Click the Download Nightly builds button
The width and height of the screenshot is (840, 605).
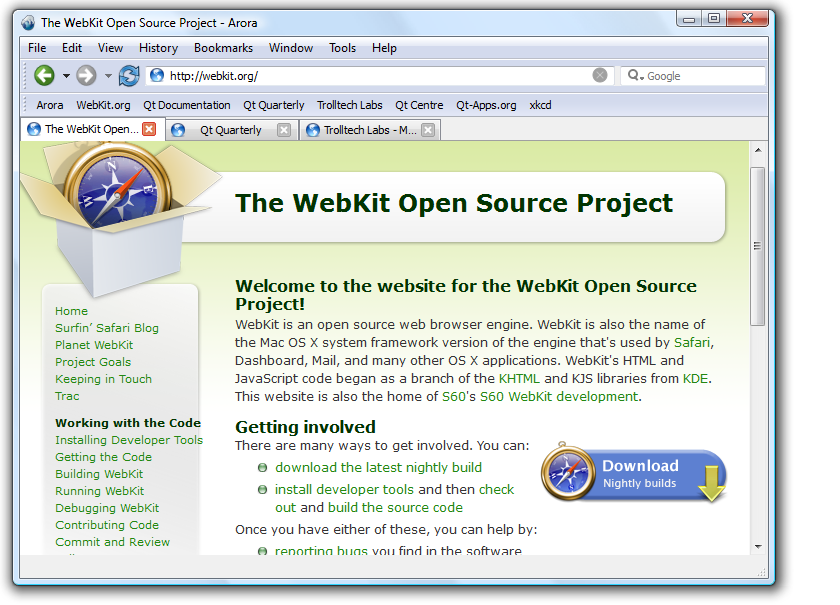click(634, 474)
